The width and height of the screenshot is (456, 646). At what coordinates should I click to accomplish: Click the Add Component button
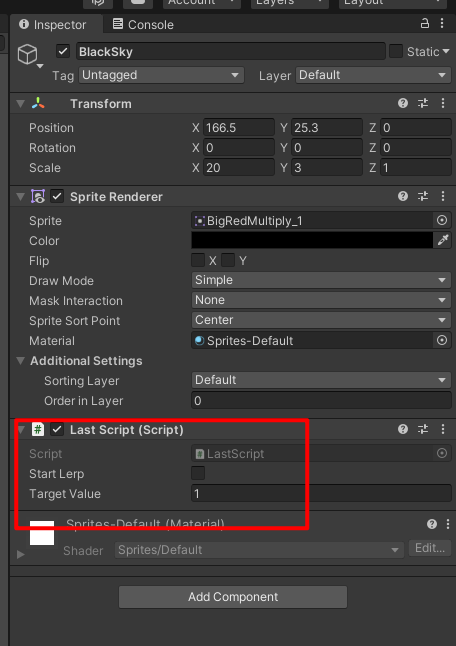(x=233, y=597)
